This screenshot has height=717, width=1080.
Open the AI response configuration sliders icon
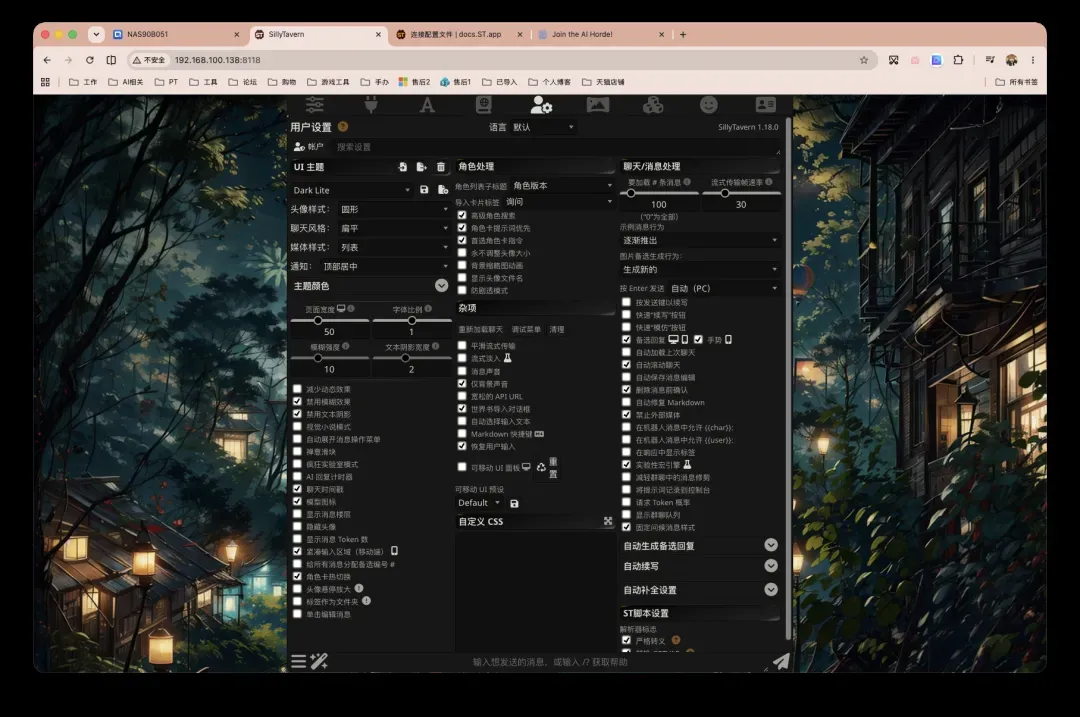click(x=315, y=105)
